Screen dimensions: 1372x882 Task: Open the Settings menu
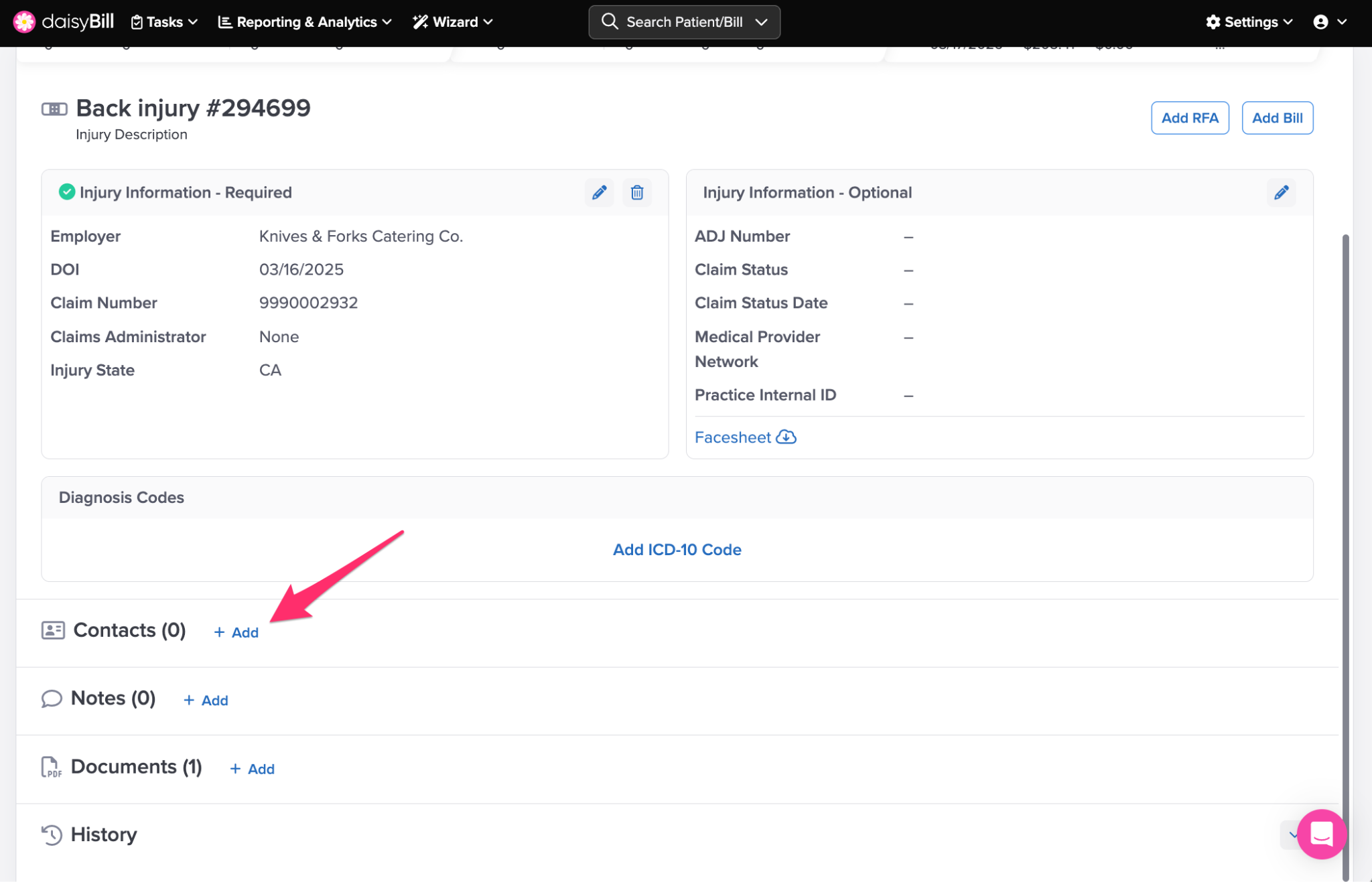[1249, 22]
